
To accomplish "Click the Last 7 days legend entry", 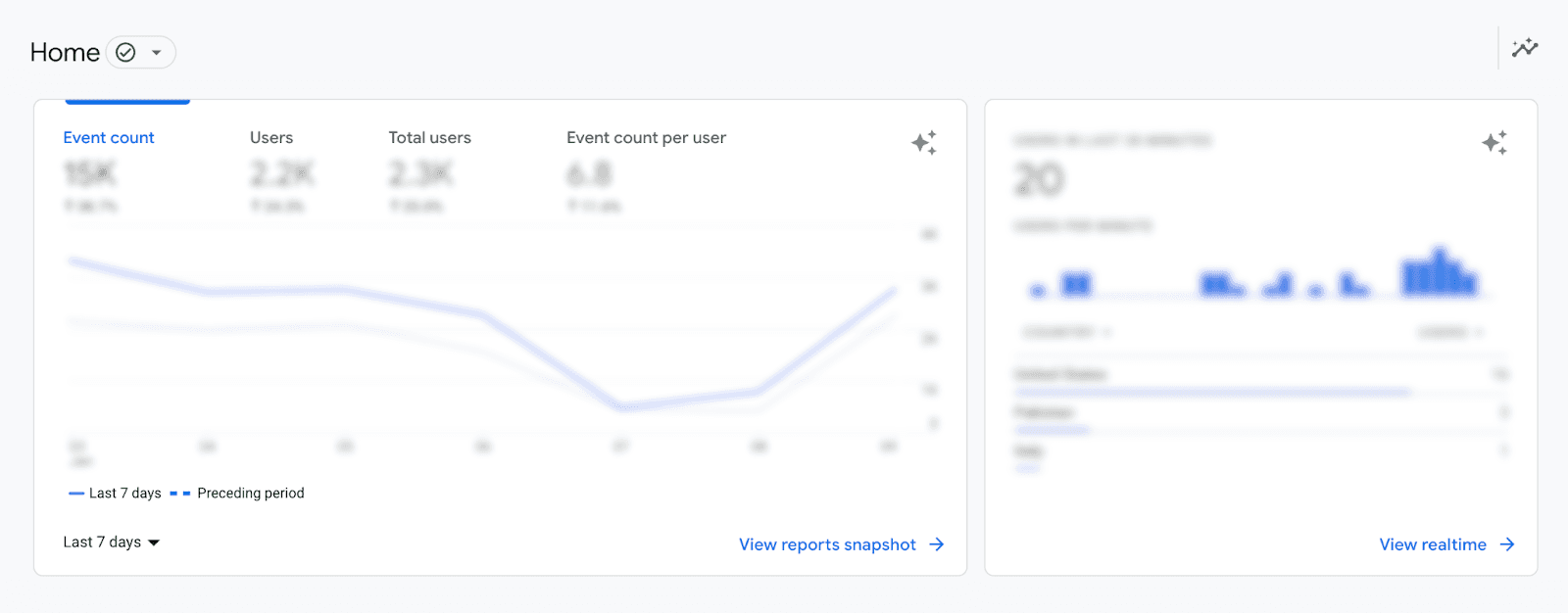I will point(115,494).
